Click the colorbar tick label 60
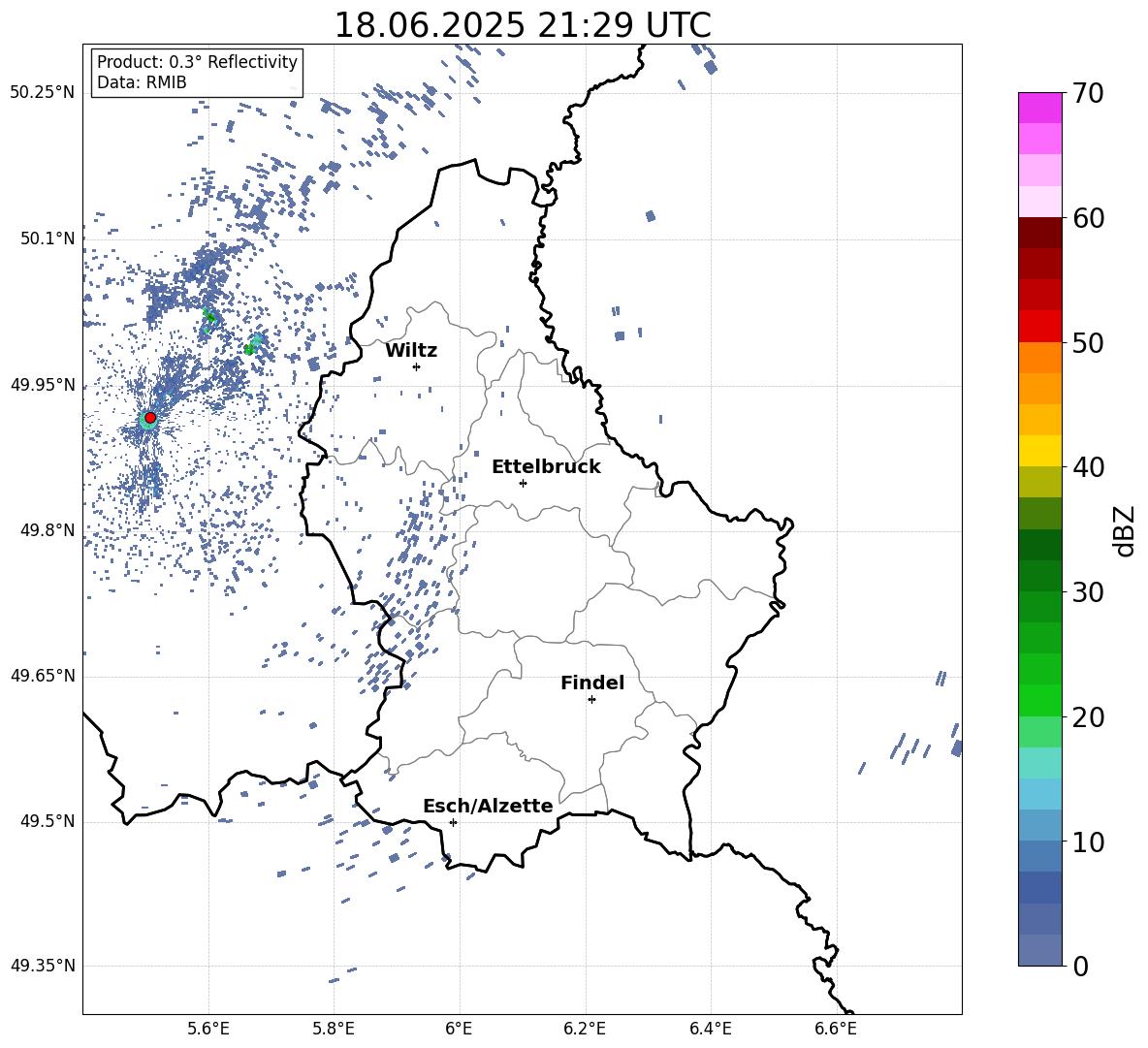This screenshot has width=1148, height=1048. (1088, 218)
